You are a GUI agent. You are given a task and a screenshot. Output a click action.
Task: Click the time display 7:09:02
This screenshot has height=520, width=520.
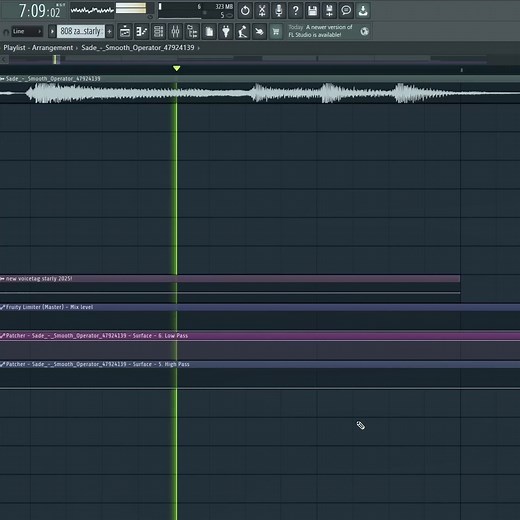coord(39,11)
